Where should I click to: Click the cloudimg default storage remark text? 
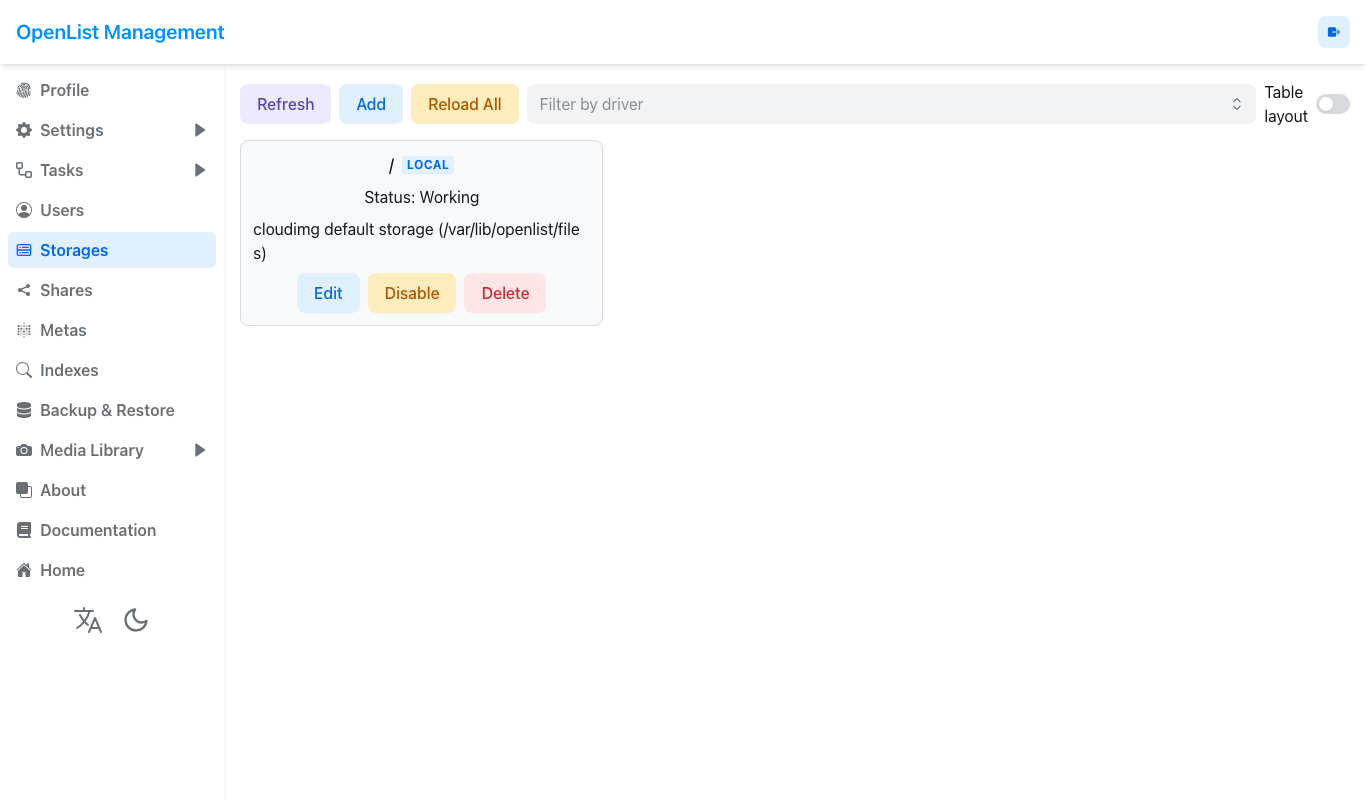(x=416, y=241)
